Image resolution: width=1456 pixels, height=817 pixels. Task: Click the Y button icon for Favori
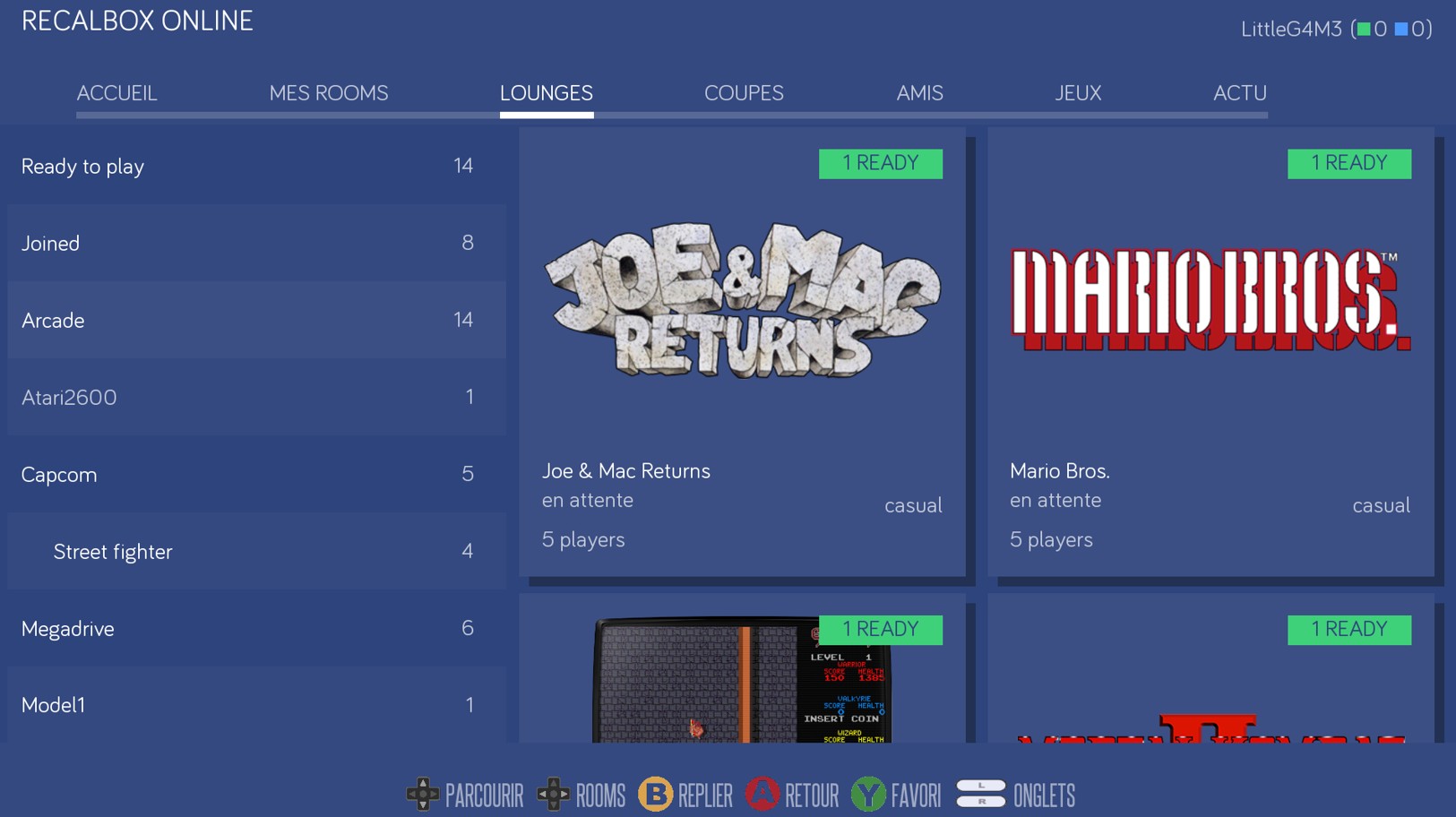868,795
